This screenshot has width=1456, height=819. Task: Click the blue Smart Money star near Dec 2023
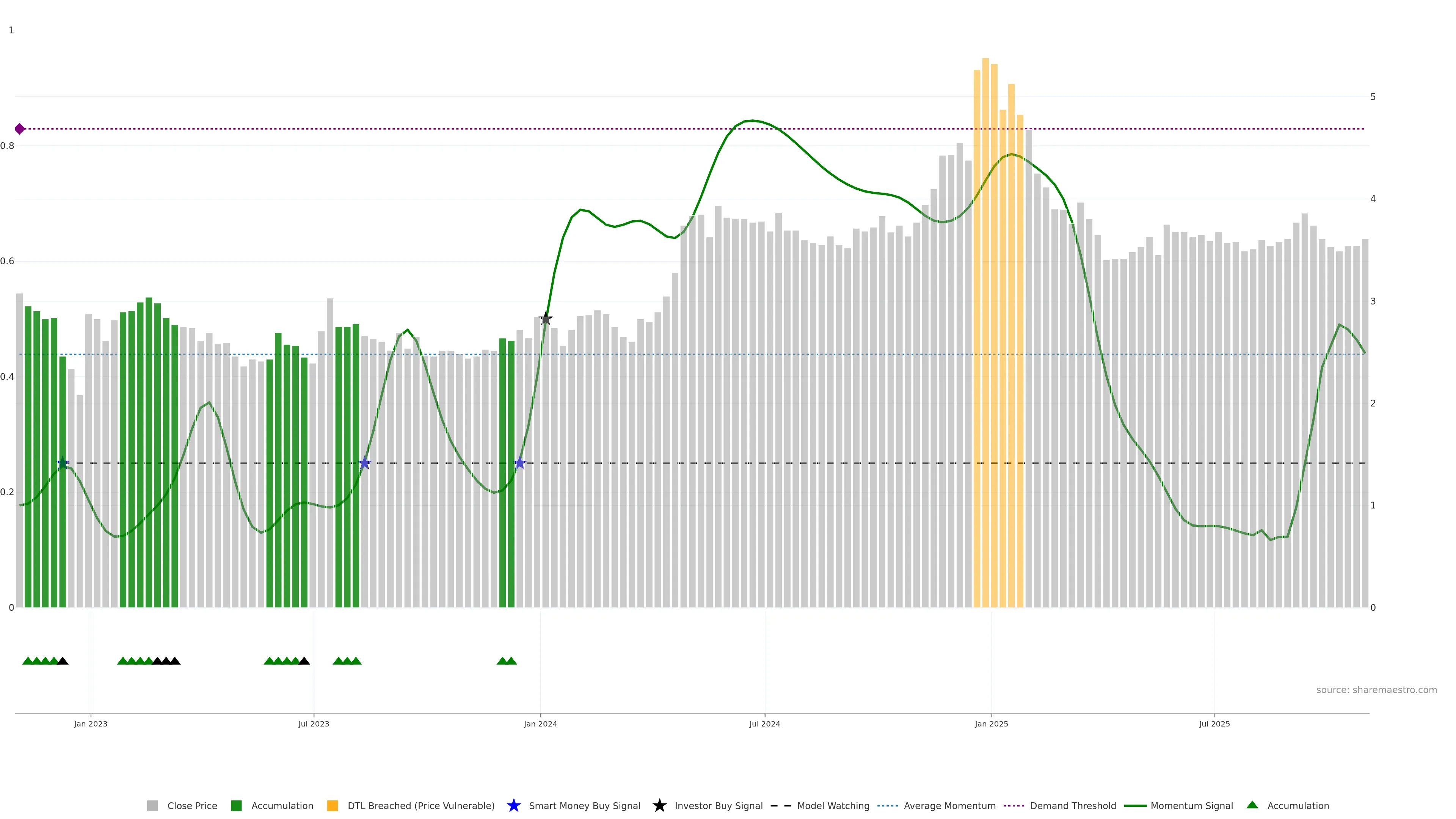(x=520, y=463)
